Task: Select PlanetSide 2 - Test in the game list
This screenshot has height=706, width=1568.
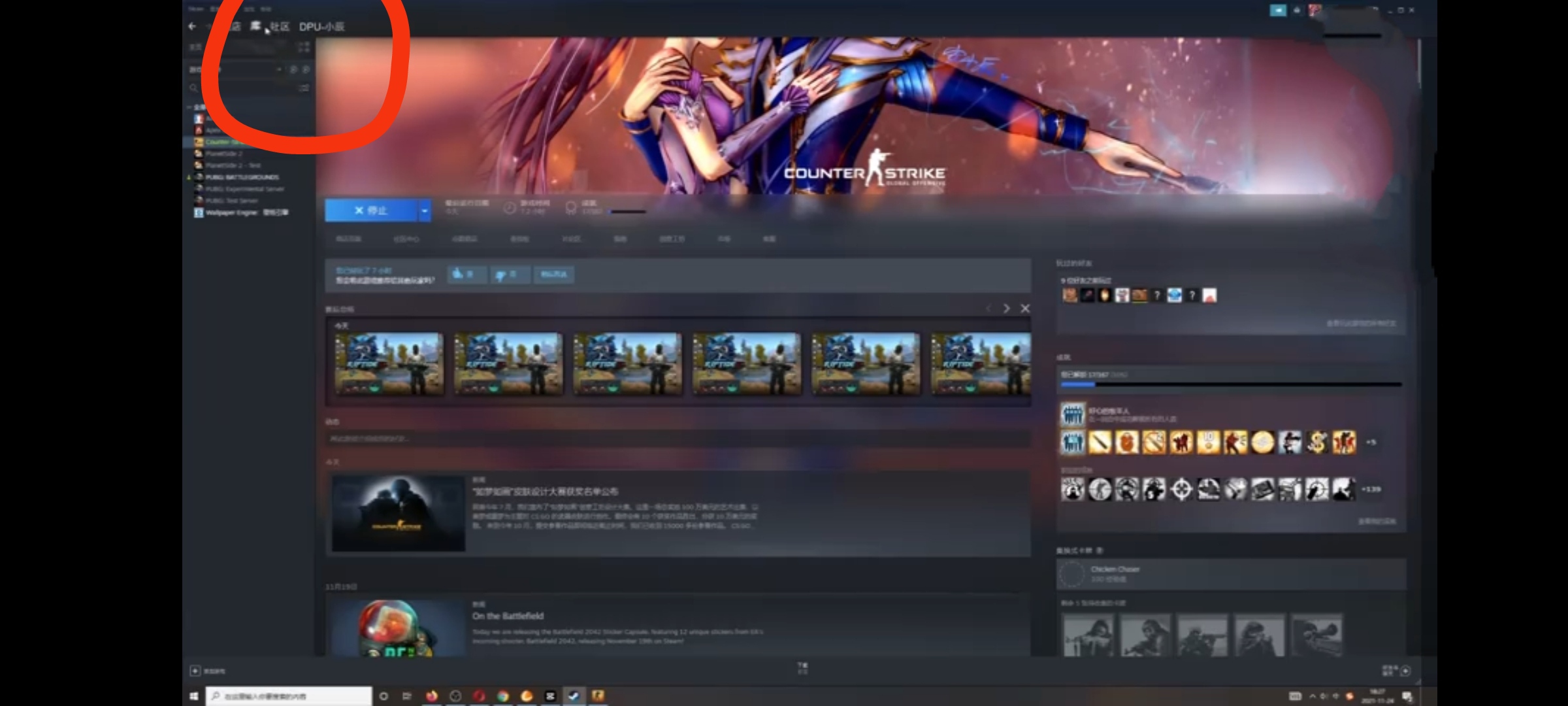Action: (x=233, y=165)
